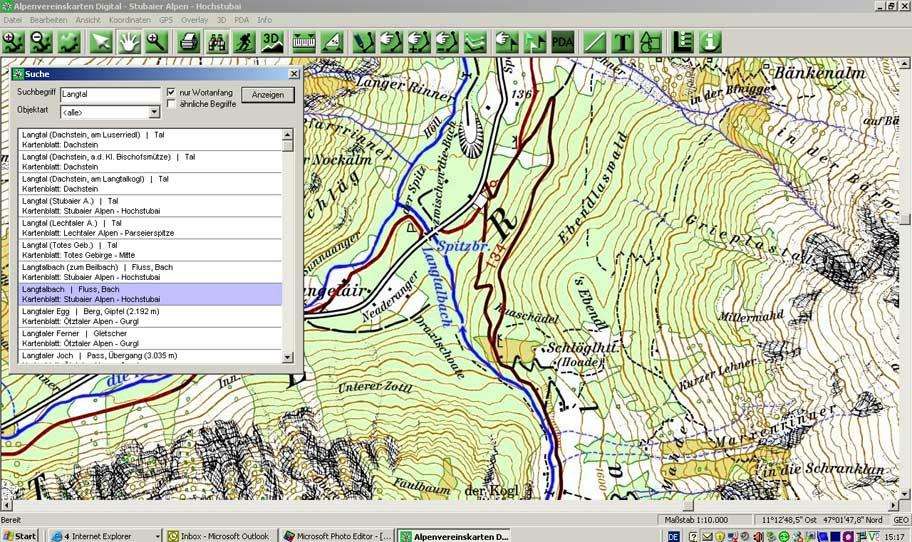The image size is (912, 542).
Task: Select the line drawing tool
Action: (x=594, y=42)
